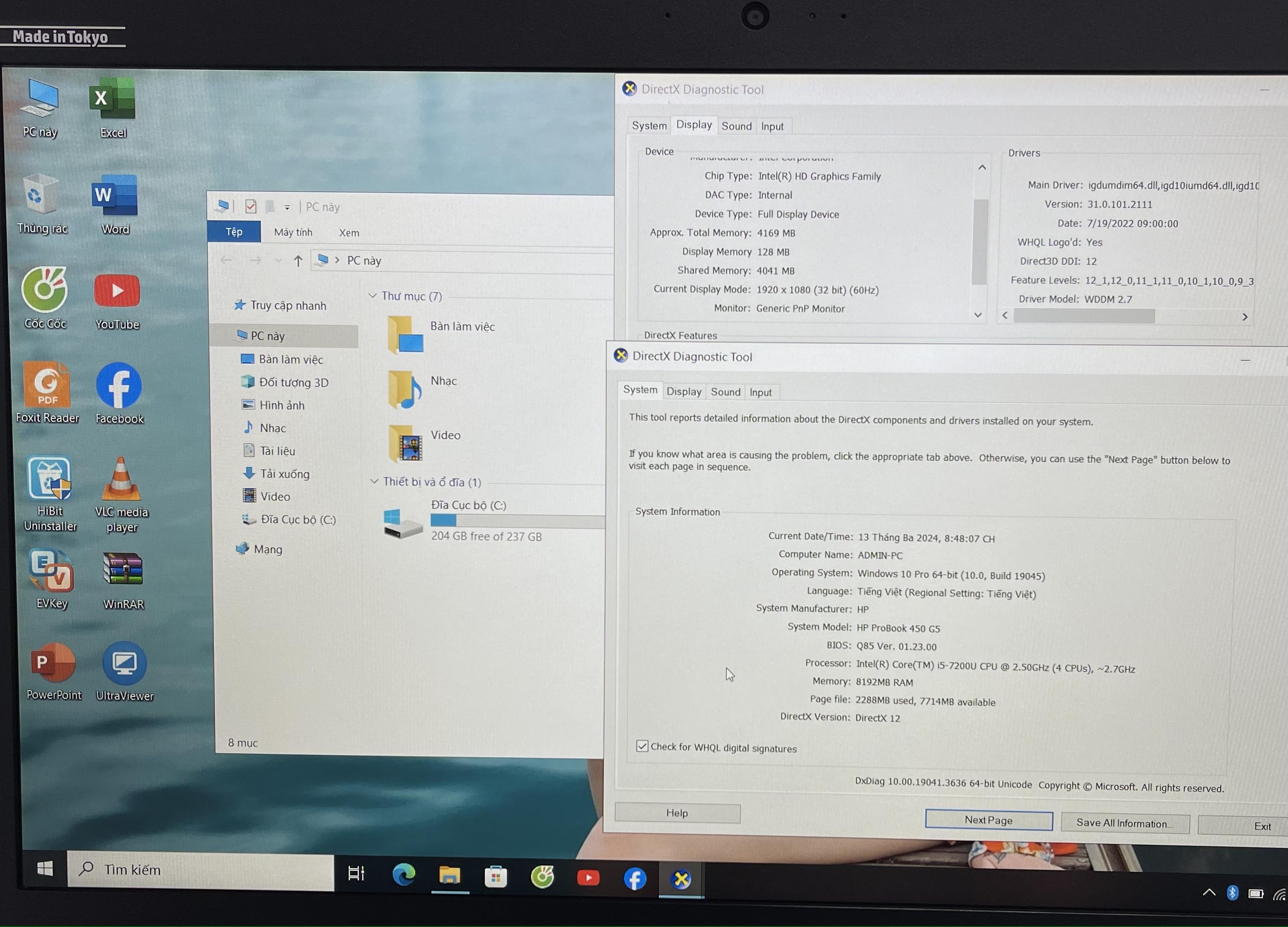Launch HiBit Uninstaller desktop icon

tap(50, 494)
